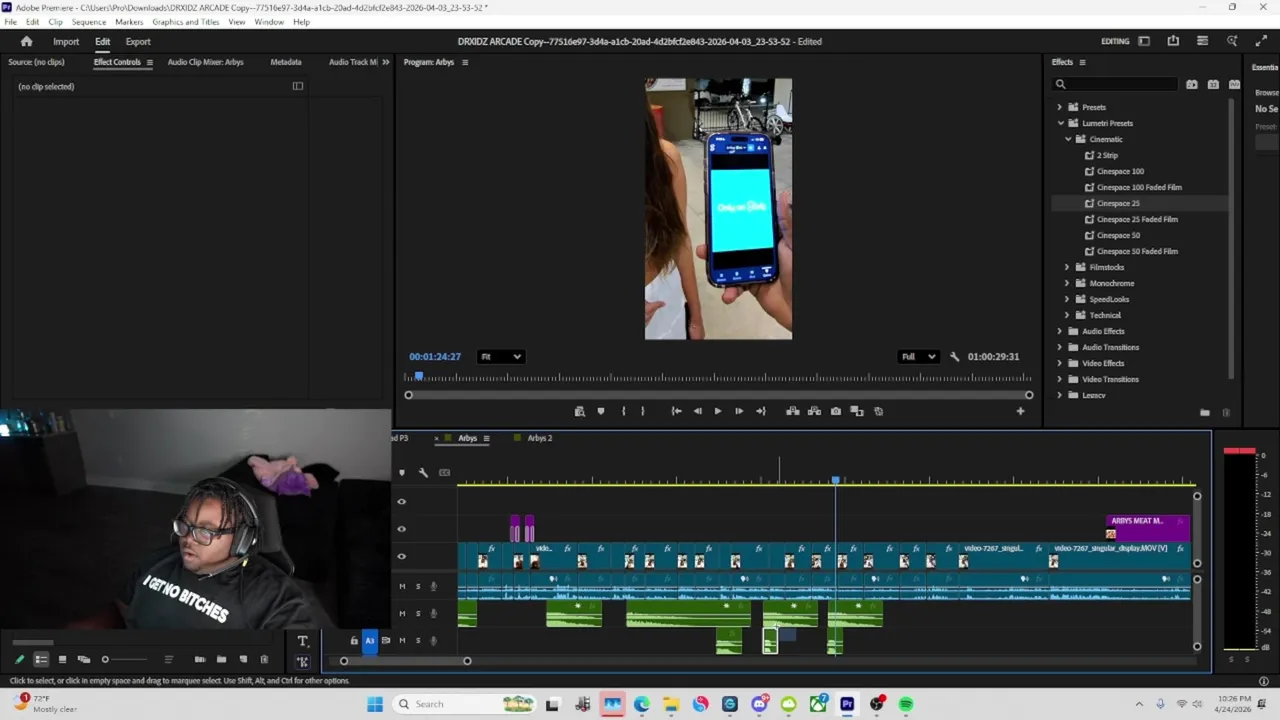Solo the first audio track
The width and height of the screenshot is (1280, 720).
(418, 587)
